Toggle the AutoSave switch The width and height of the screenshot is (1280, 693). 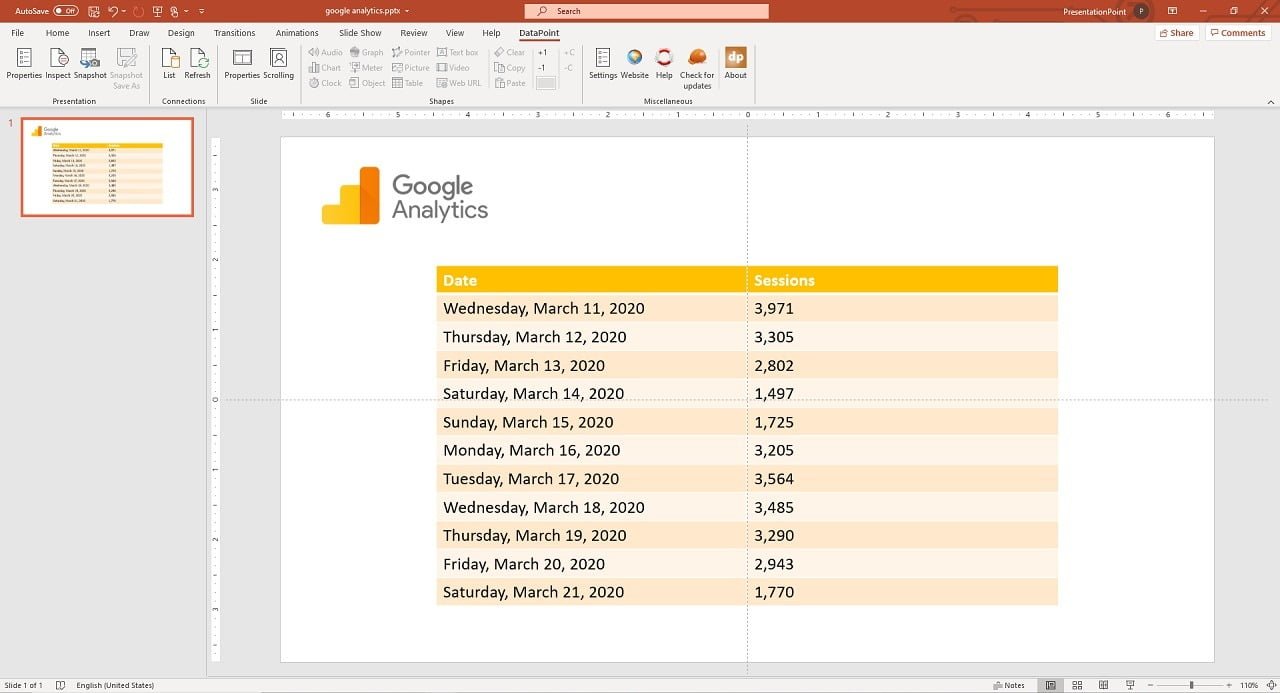tap(66, 11)
